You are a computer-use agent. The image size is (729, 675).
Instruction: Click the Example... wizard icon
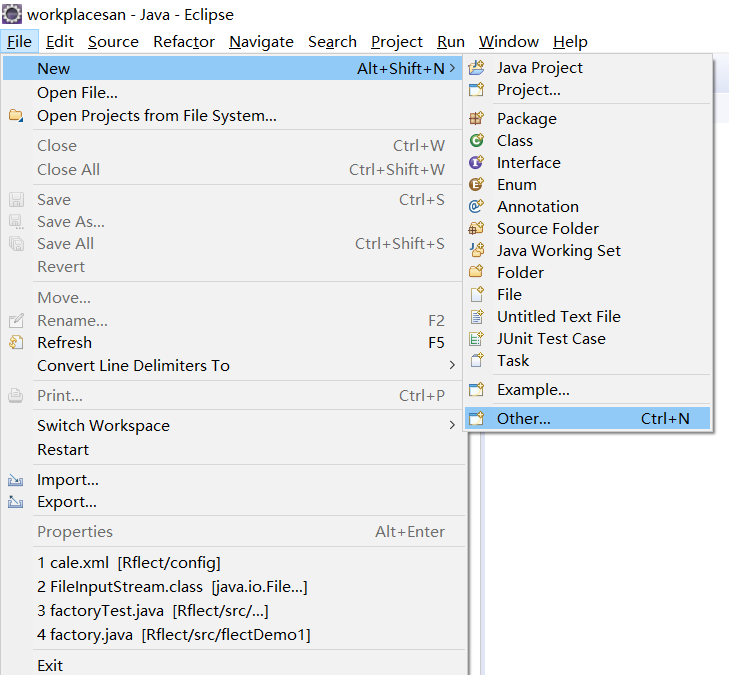click(476, 390)
